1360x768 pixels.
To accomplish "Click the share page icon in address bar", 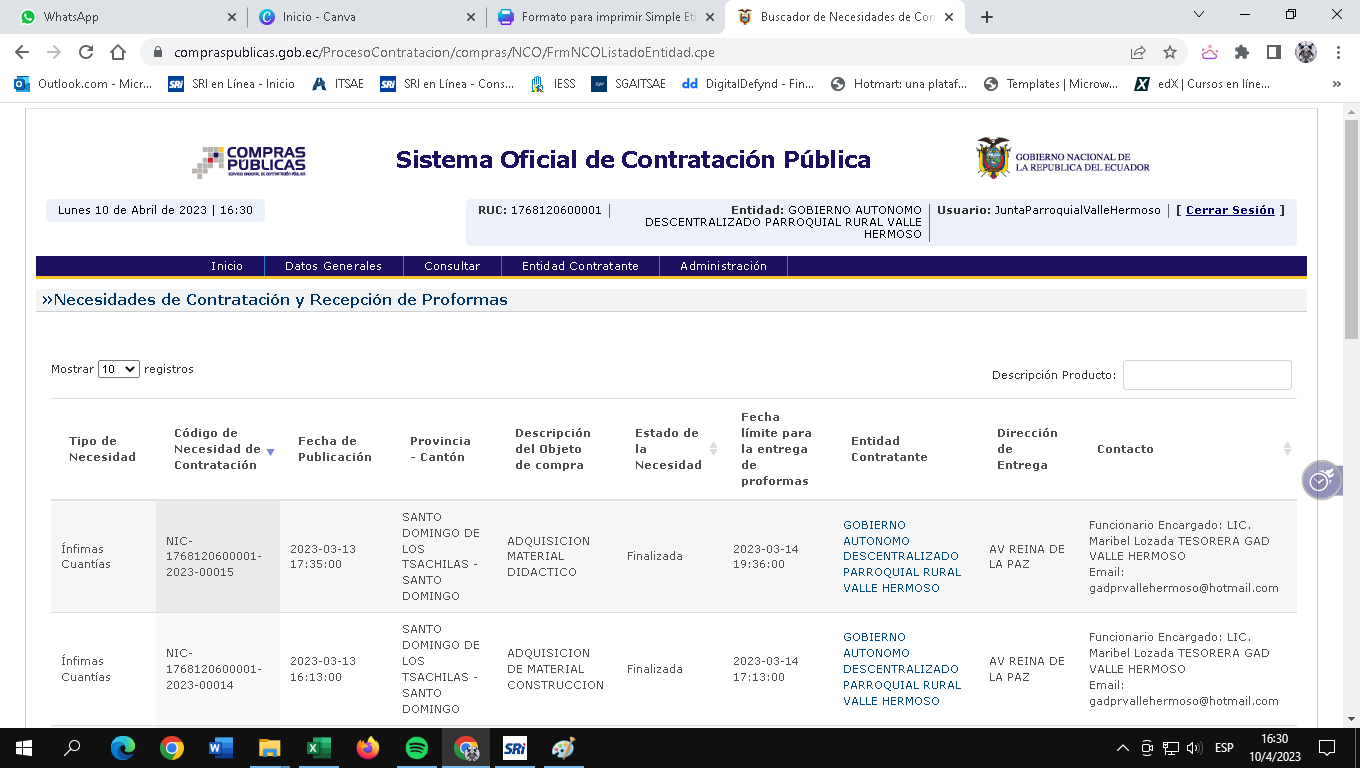I will [1138, 52].
